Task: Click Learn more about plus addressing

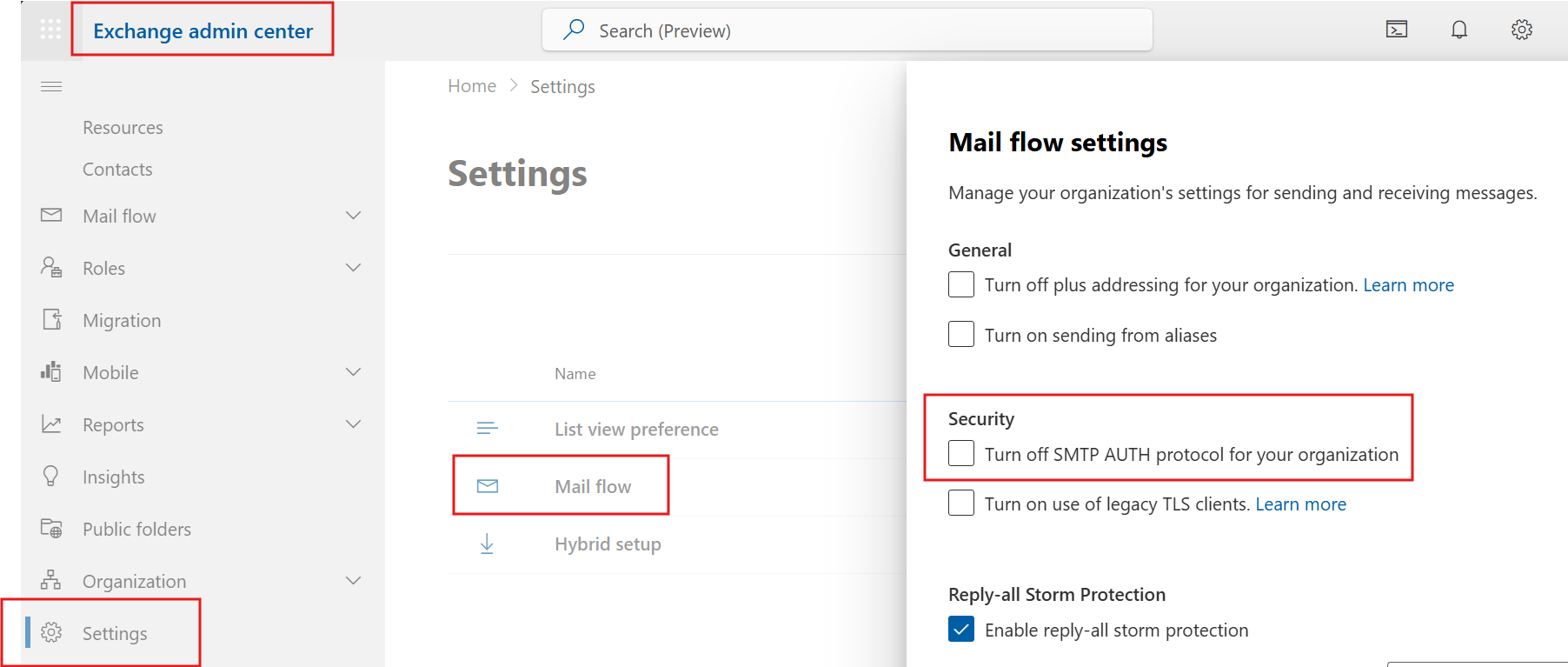Action: pos(1408,285)
